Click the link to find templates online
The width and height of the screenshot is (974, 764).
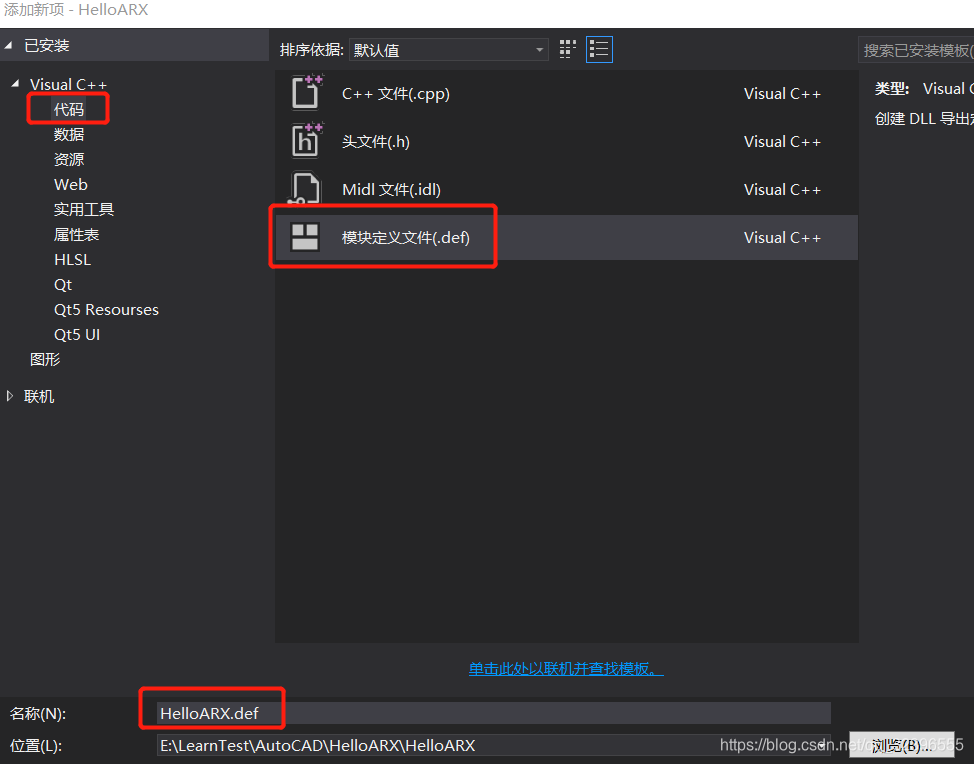coord(566,668)
